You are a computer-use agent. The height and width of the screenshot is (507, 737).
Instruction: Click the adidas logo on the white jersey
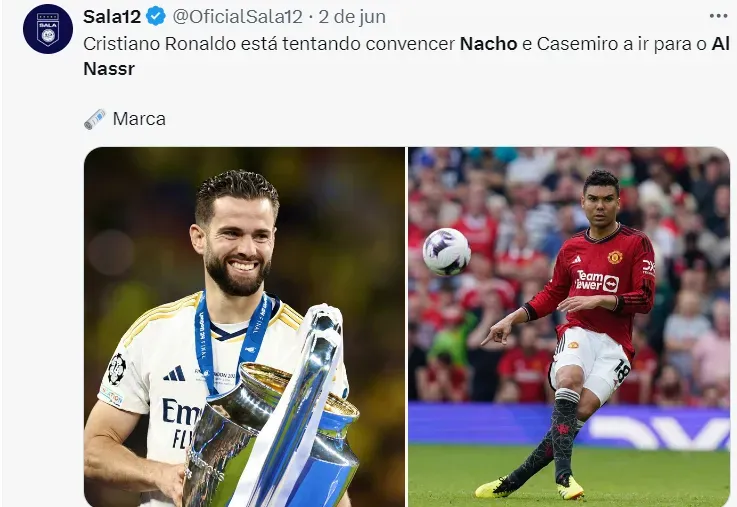coord(174,373)
